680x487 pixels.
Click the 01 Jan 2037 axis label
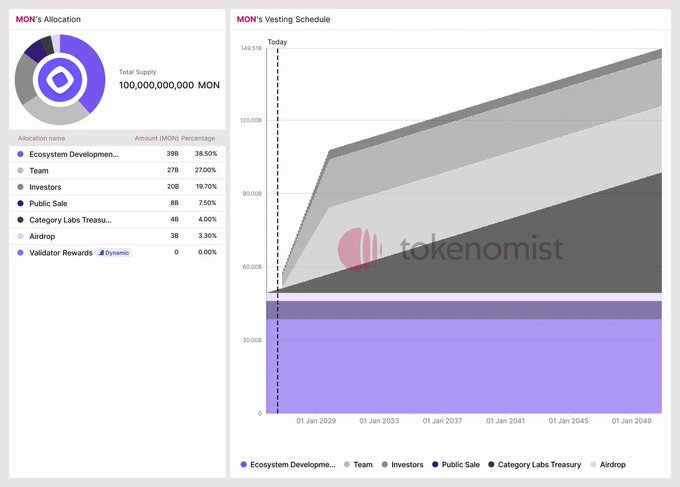pyautogui.click(x=442, y=421)
